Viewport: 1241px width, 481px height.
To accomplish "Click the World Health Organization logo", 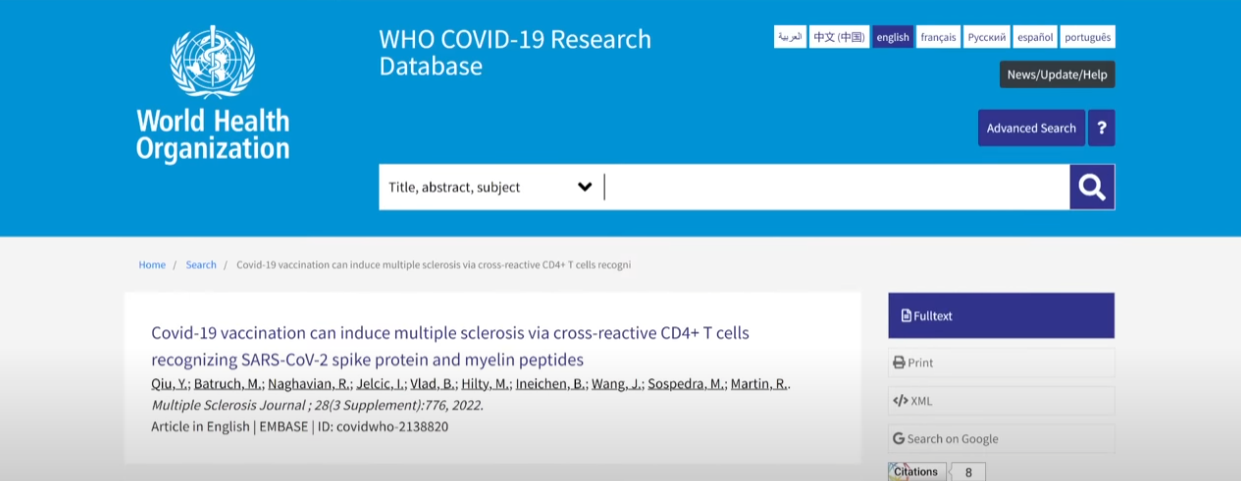I will (212, 95).
